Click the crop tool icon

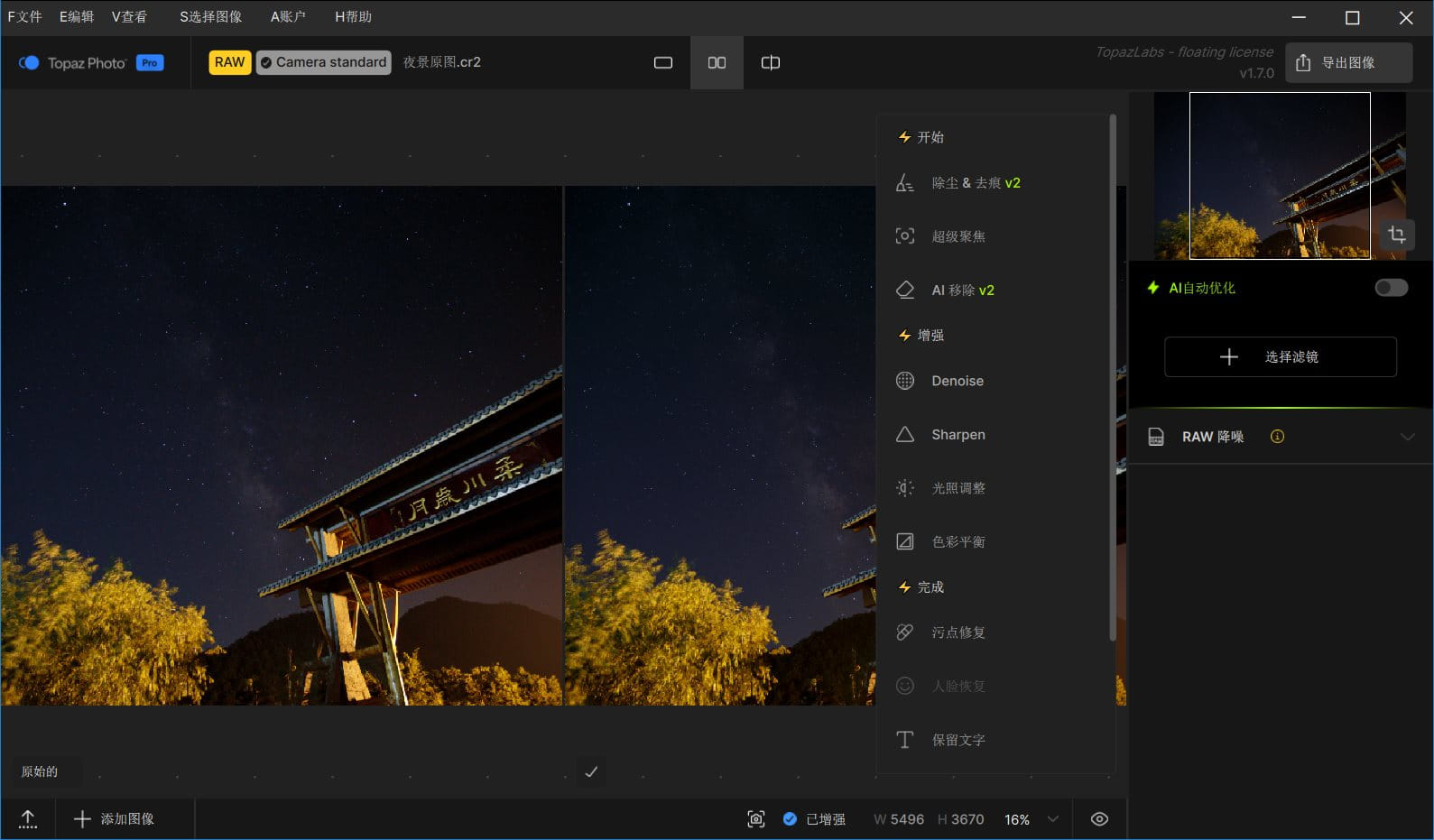point(1396,235)
